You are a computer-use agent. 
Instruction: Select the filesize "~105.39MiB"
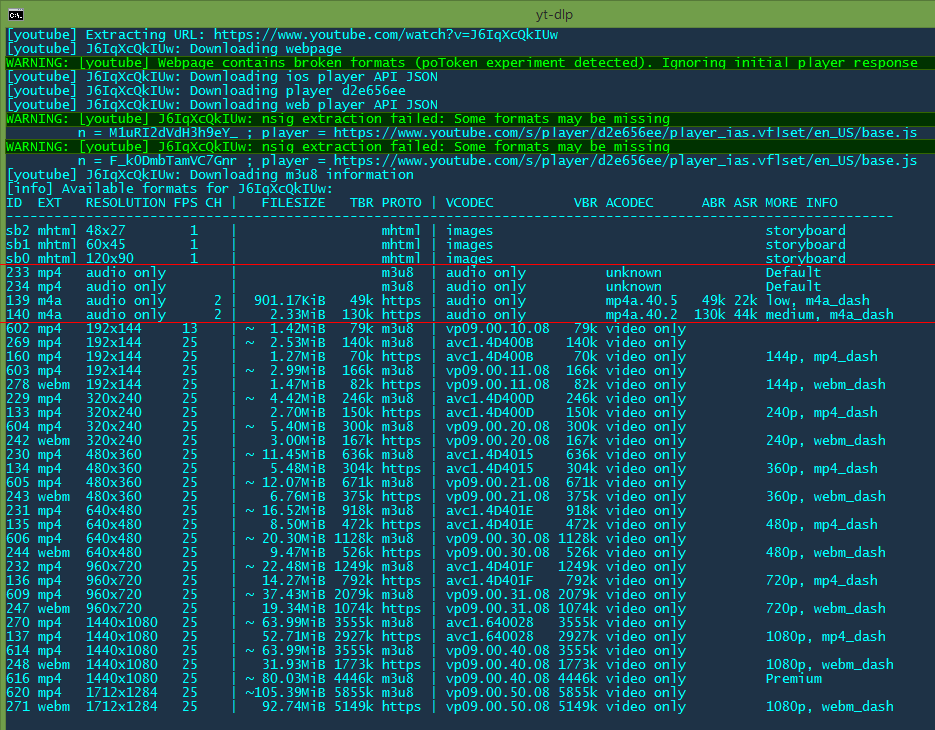(286, 693)
